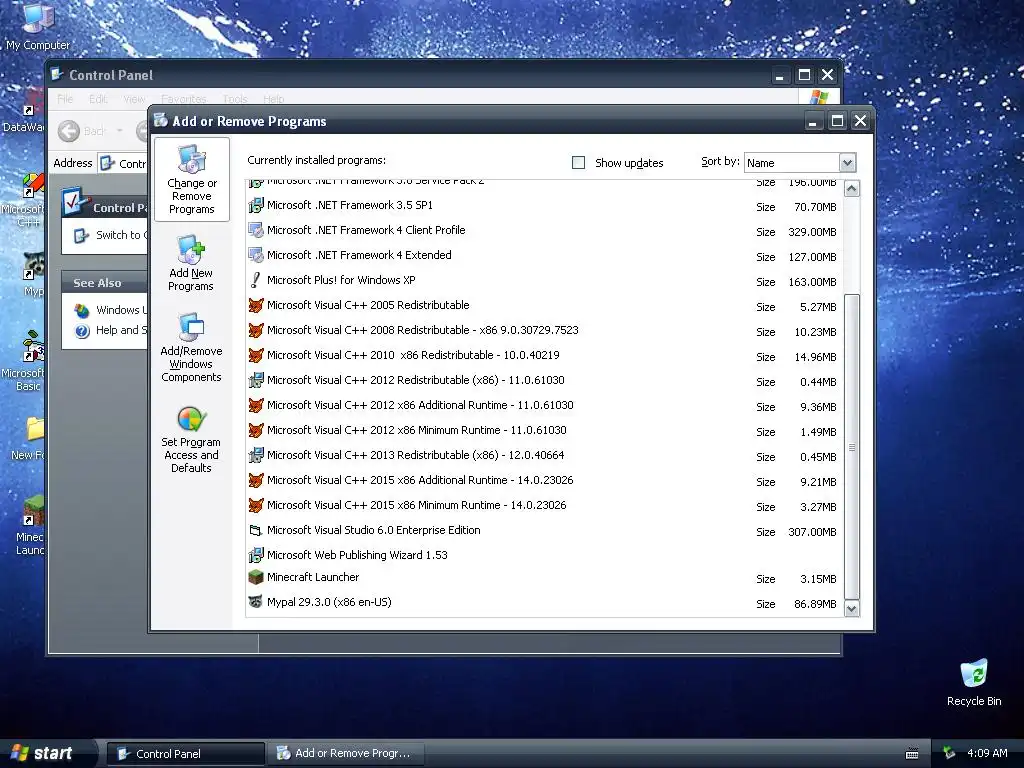Click Add or Remove Programs taskbar button
This screenshot has width=1024, height=768.
point(347,754)
